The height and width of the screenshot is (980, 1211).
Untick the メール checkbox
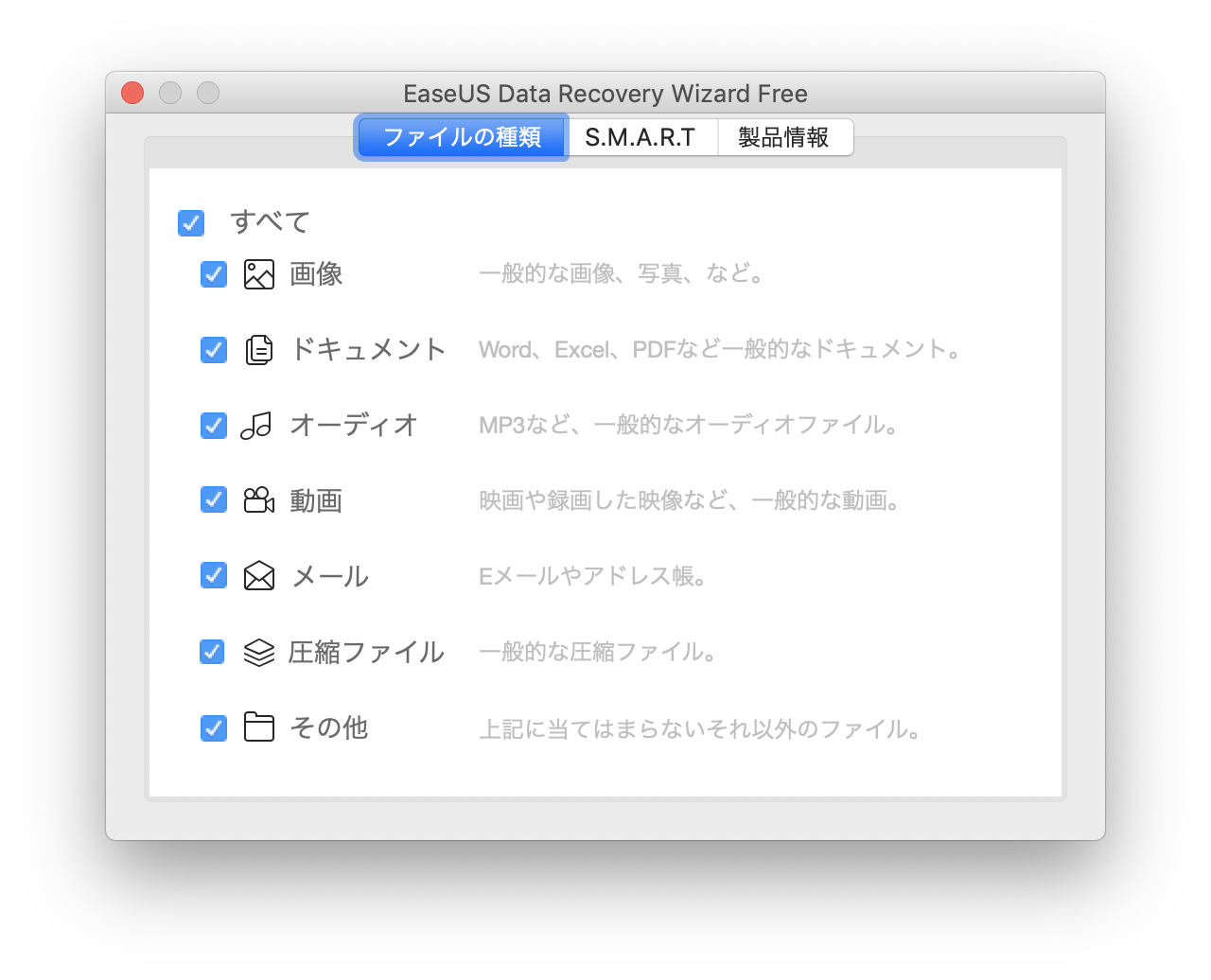click(214, 575)
